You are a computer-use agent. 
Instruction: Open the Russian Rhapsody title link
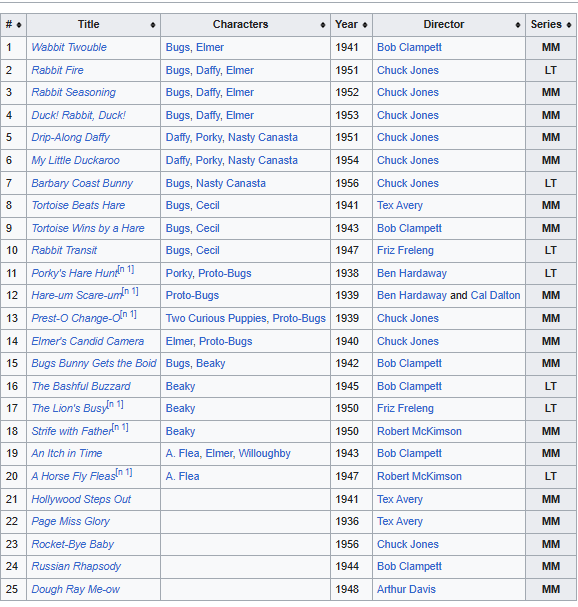76,566
